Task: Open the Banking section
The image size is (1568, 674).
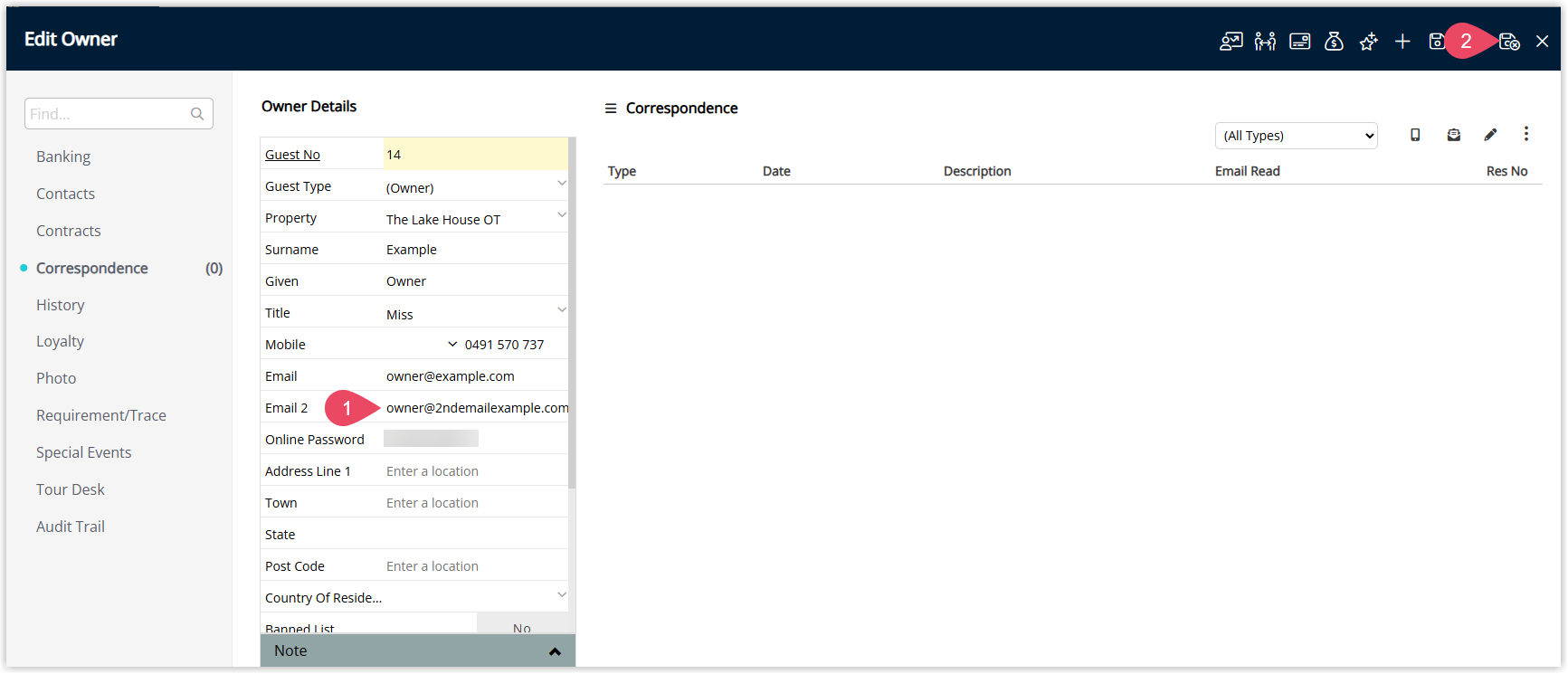Action: click(x=63, y=157)
